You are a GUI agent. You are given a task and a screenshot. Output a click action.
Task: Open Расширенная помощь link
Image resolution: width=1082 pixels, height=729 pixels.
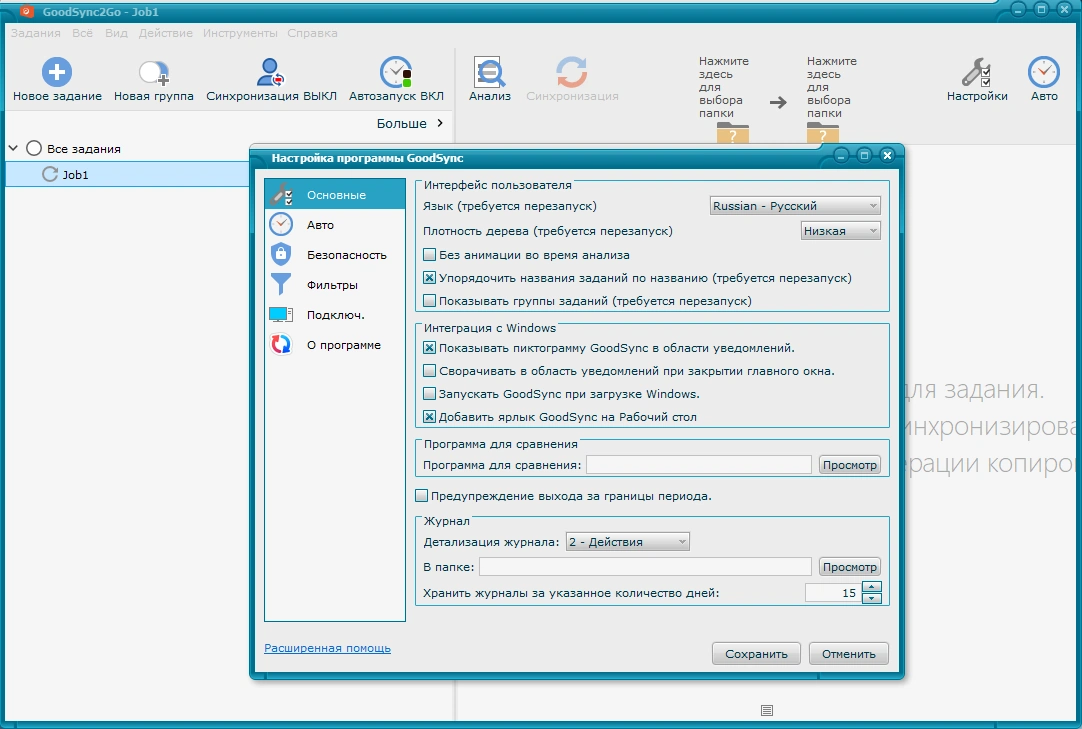327,648
